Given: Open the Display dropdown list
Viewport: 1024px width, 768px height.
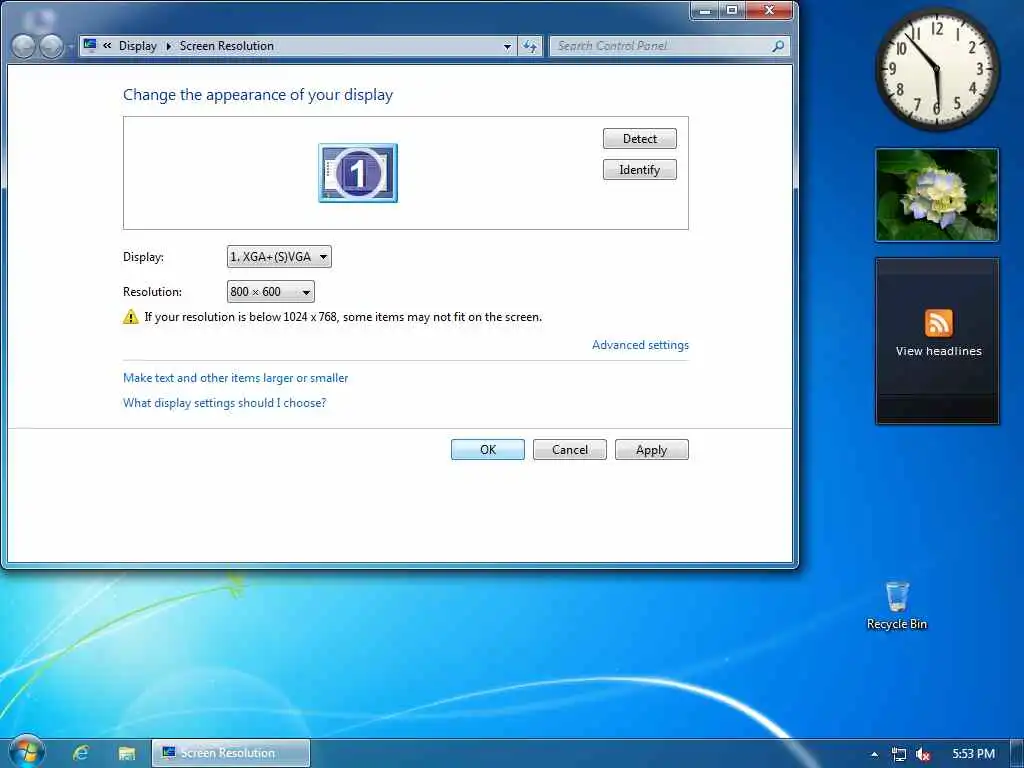Looking at the screenshot, I should click(x=279, y=257).
